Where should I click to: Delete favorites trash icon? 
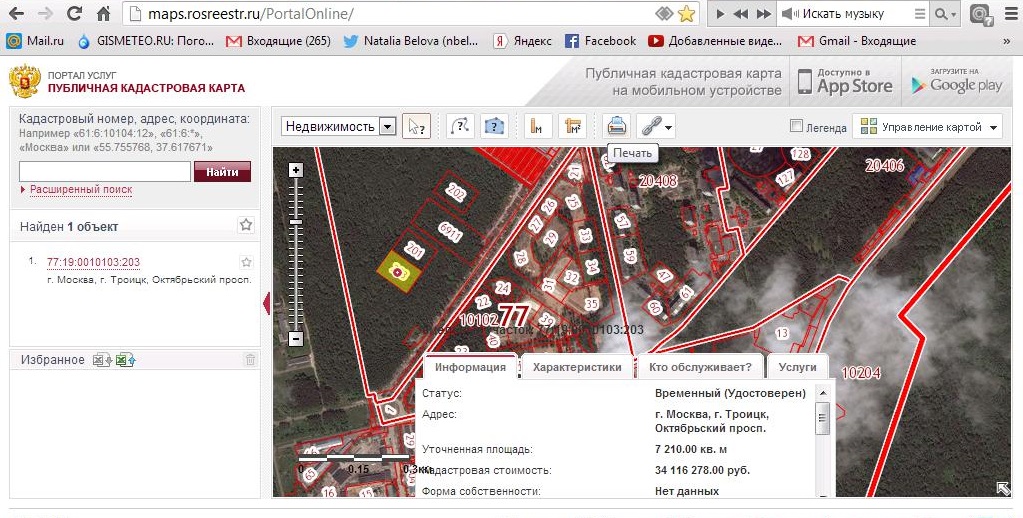250,359
